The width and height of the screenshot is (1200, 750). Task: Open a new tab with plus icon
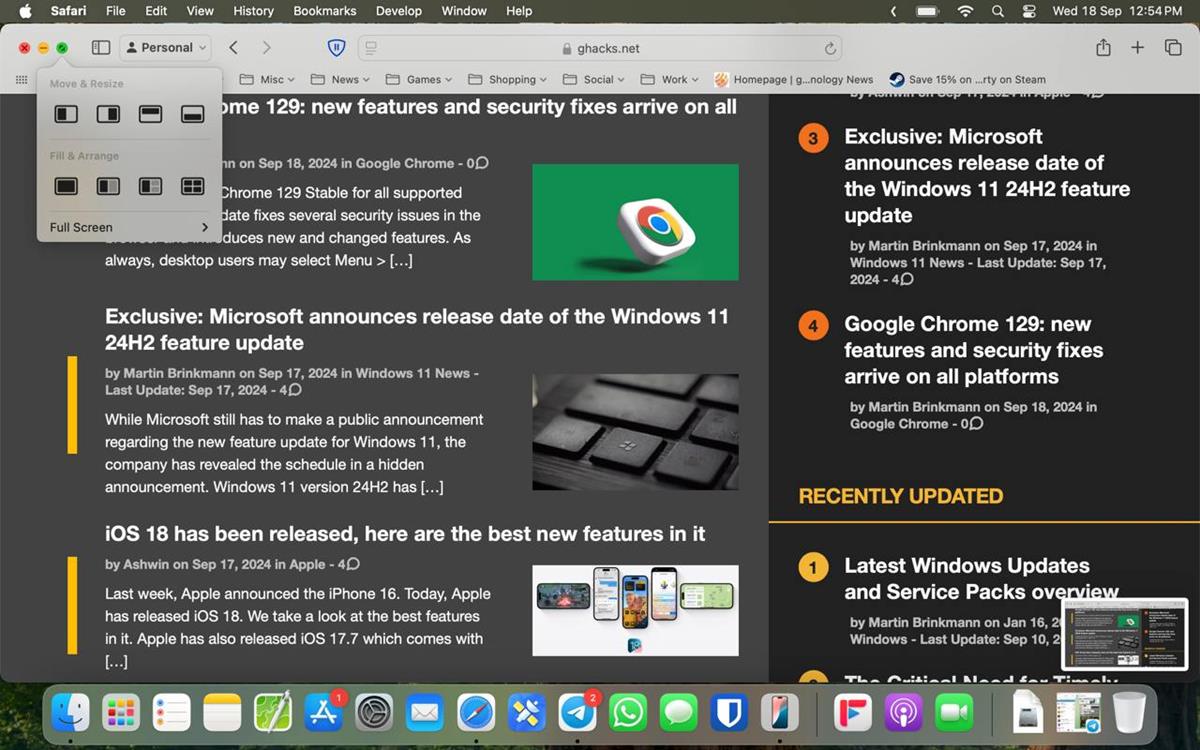coord(1137,47)
